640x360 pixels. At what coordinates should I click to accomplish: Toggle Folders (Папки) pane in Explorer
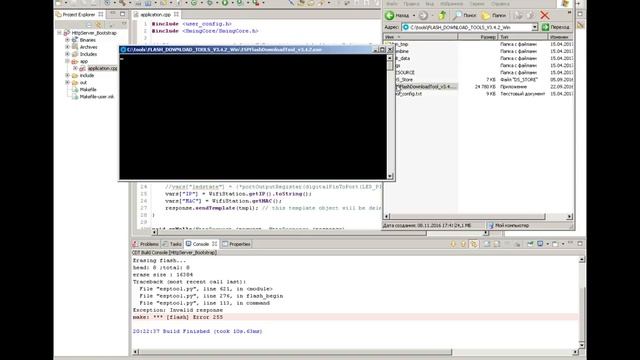pyautogui.click(x=494, y=16)
